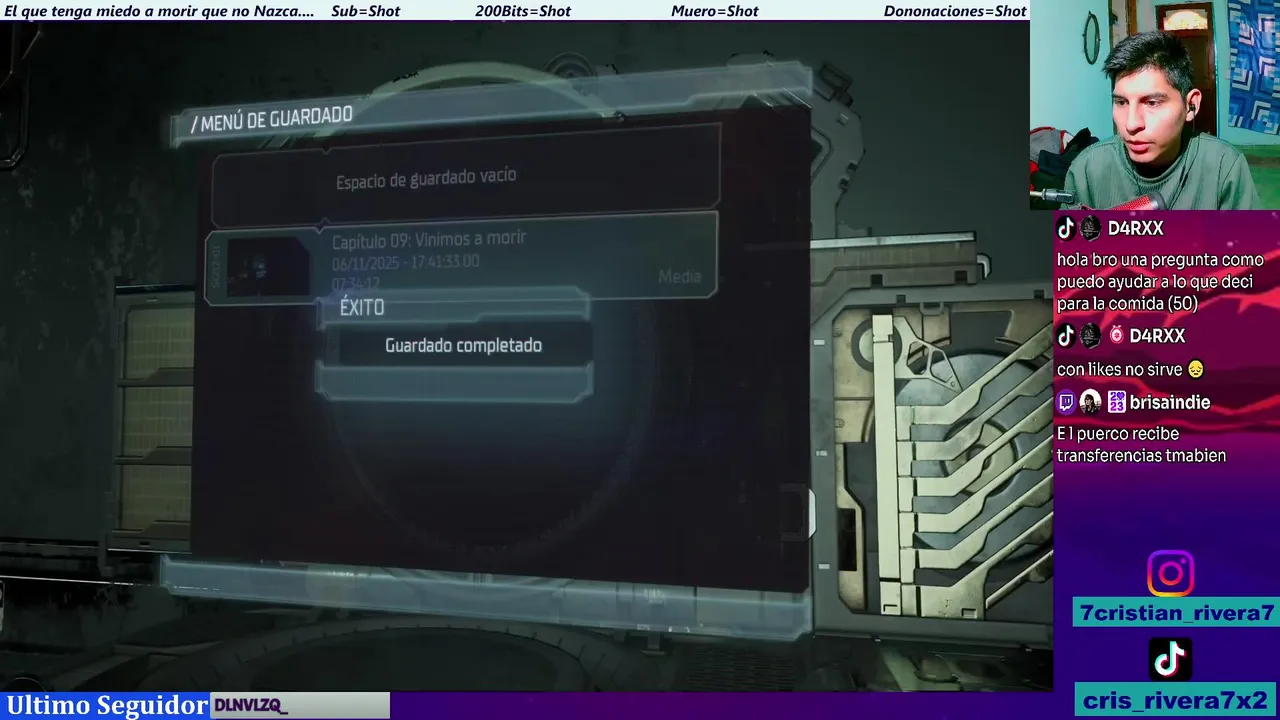
Task: Click the 'Media' difficulty label
Action: pos(680,277)
